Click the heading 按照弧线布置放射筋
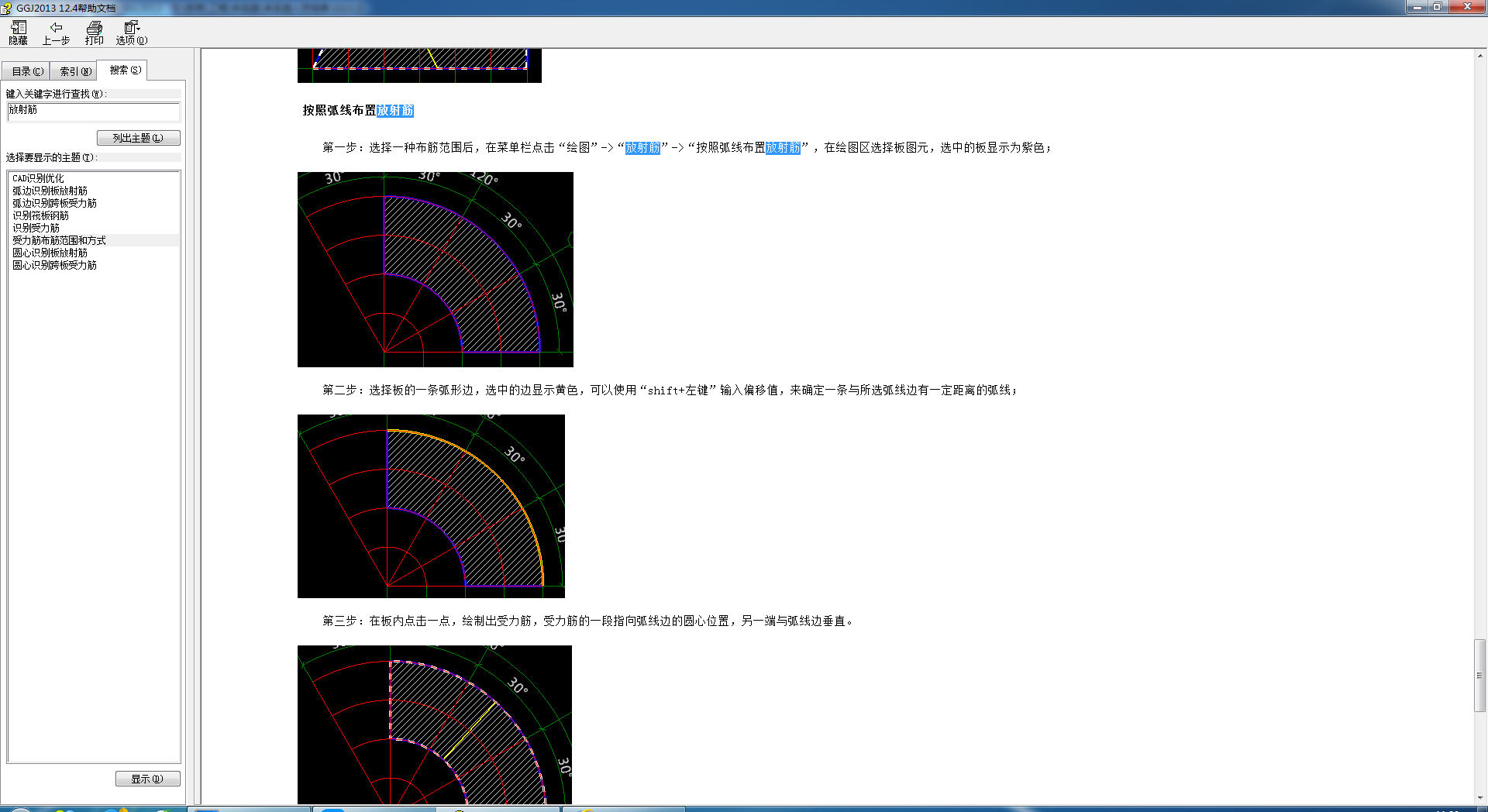Viewport: 1488px width, 812px height. coord(358,111)
